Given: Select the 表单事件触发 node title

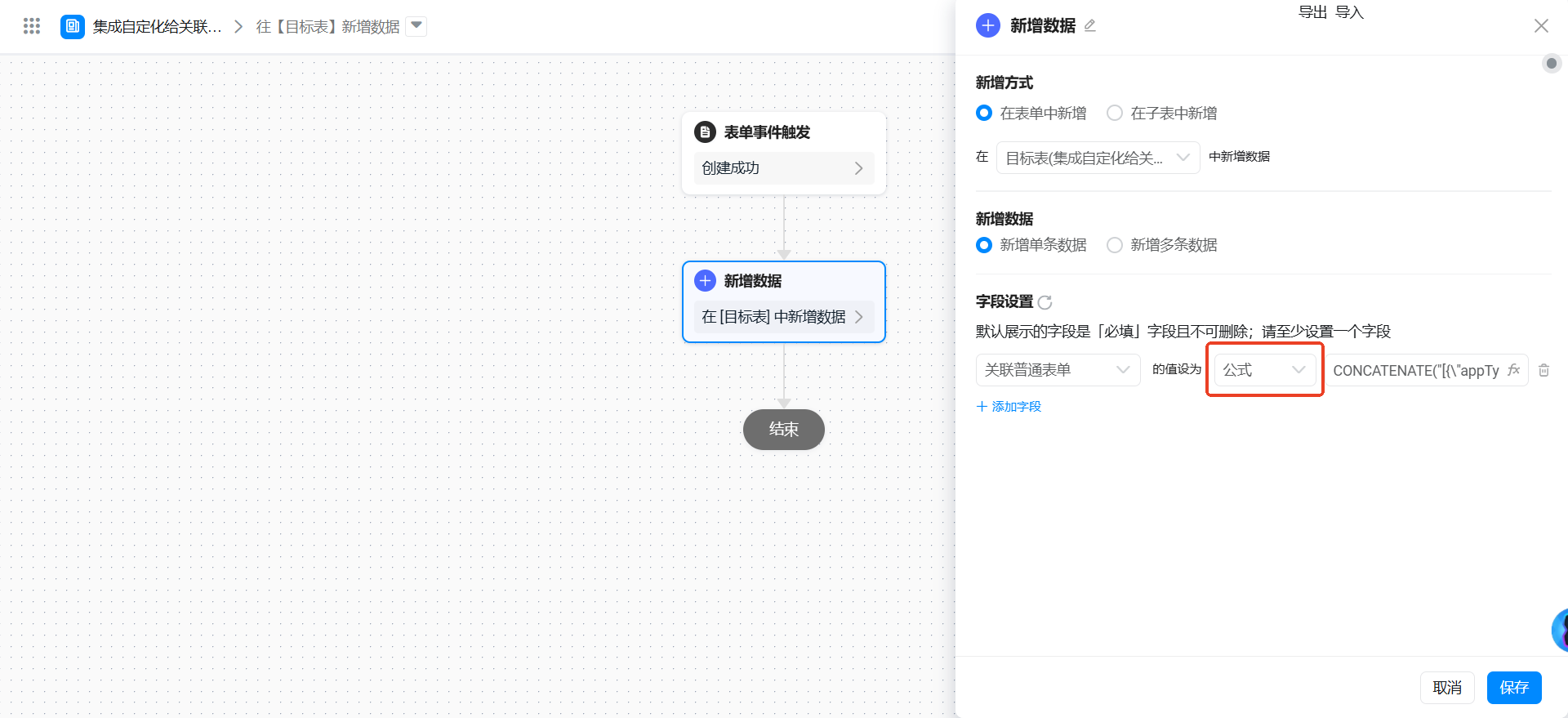Looking at the screenshot, I should click(767, 132).
